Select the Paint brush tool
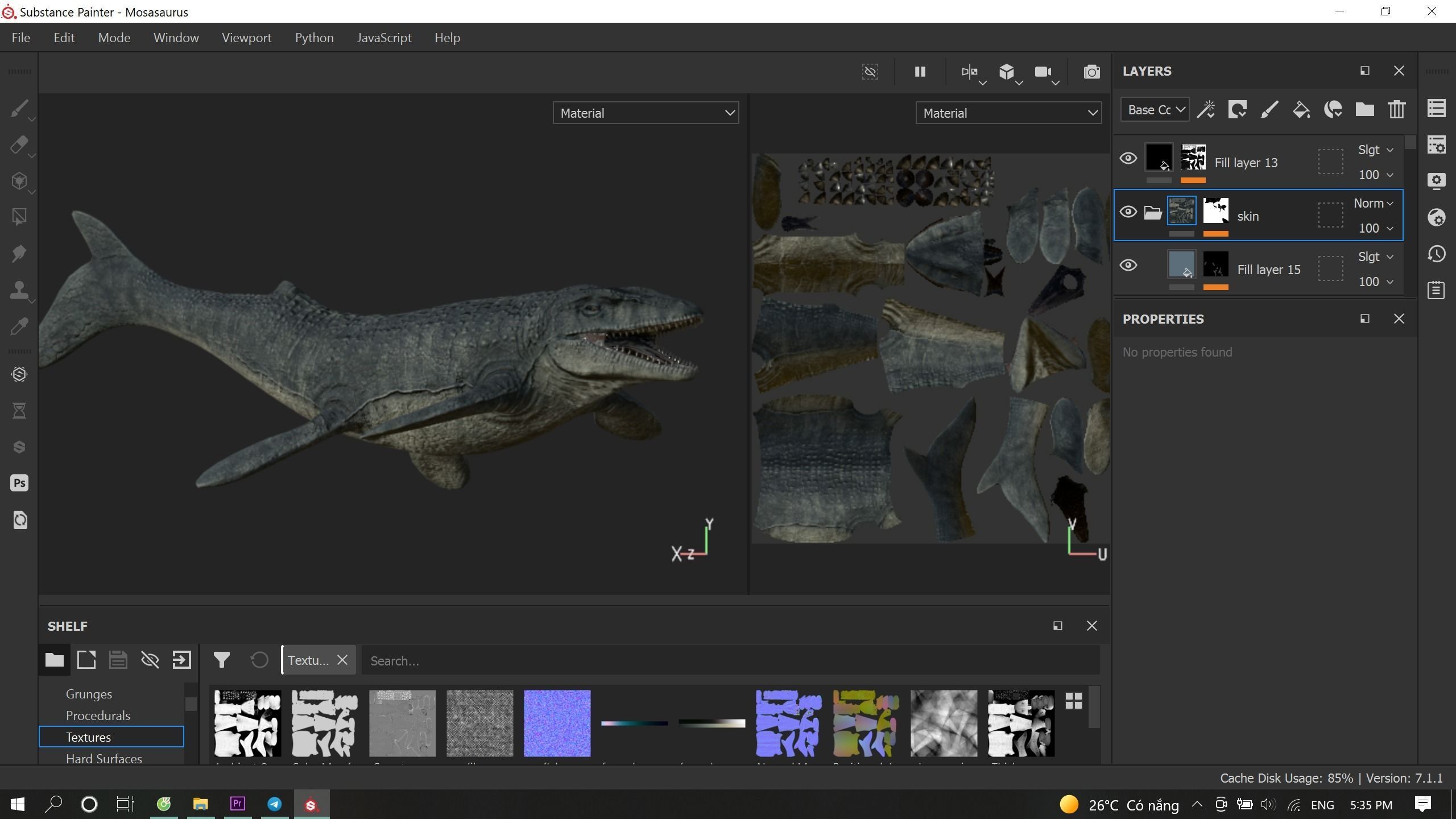 point(19,108)
